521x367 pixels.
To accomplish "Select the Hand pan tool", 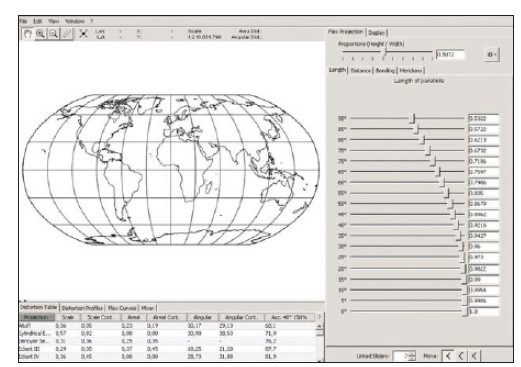I will [28, 34].
